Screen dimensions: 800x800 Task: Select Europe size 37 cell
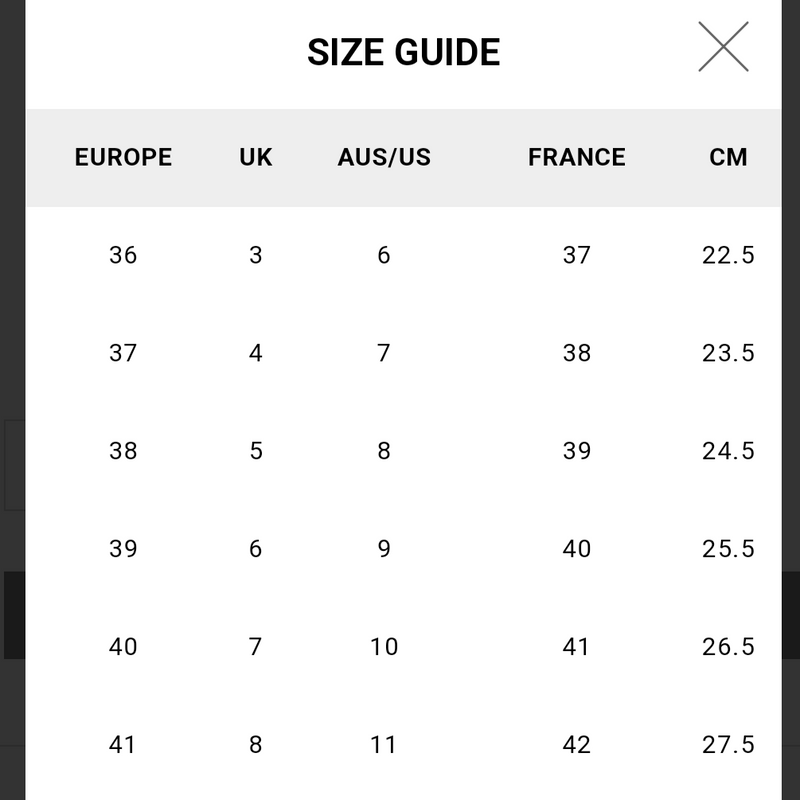[123, 353]
